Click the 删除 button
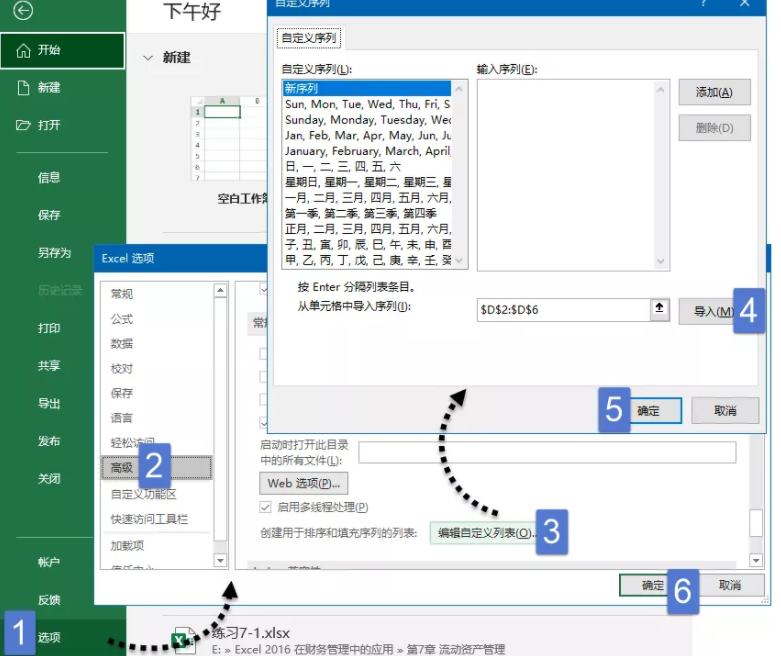 tap(714, 128)
